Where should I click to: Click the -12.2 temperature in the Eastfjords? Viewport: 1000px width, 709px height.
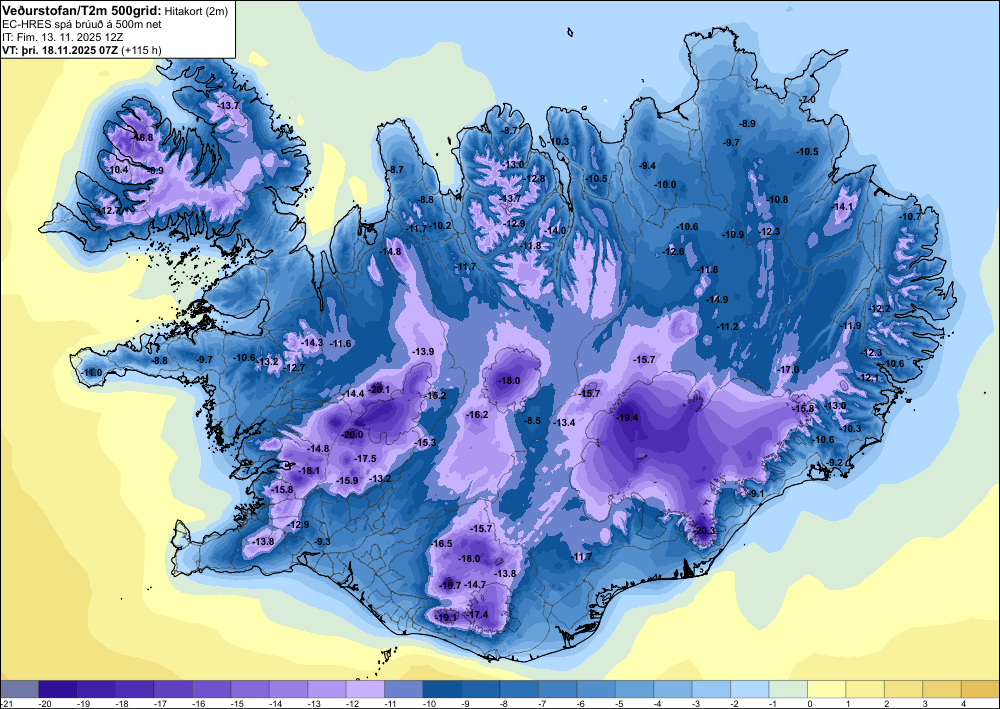[x=879, y=309]
